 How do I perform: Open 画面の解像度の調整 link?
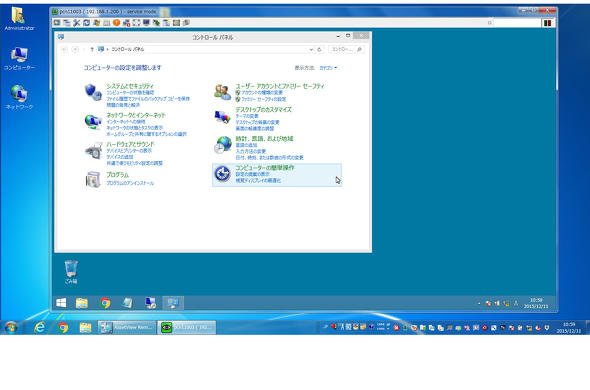pos(255,129)
